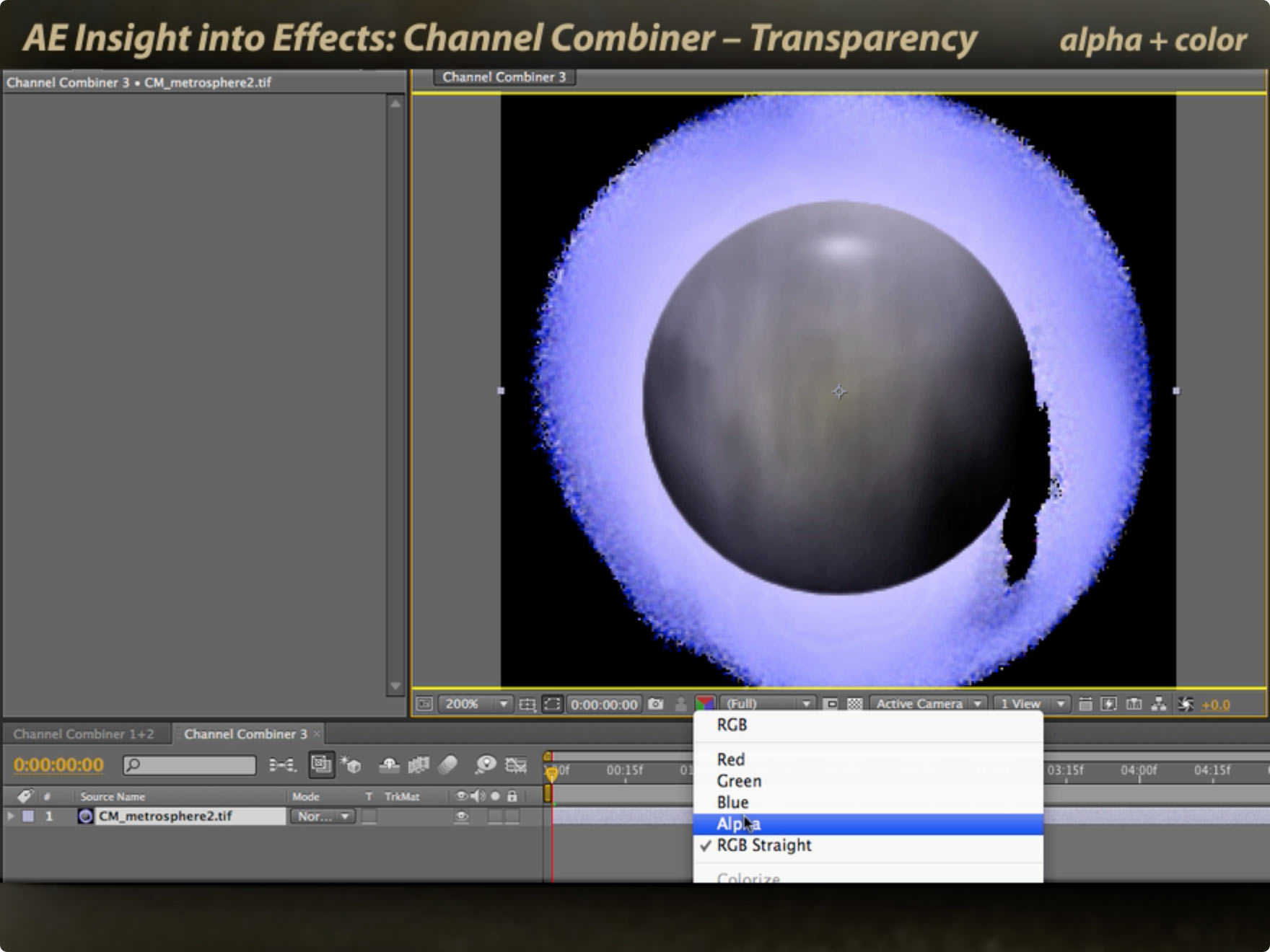Image resolution: width=1270 pixels, height=952 pixels.
Task: Click the yellow current time indicator
Action: (551, 774)
